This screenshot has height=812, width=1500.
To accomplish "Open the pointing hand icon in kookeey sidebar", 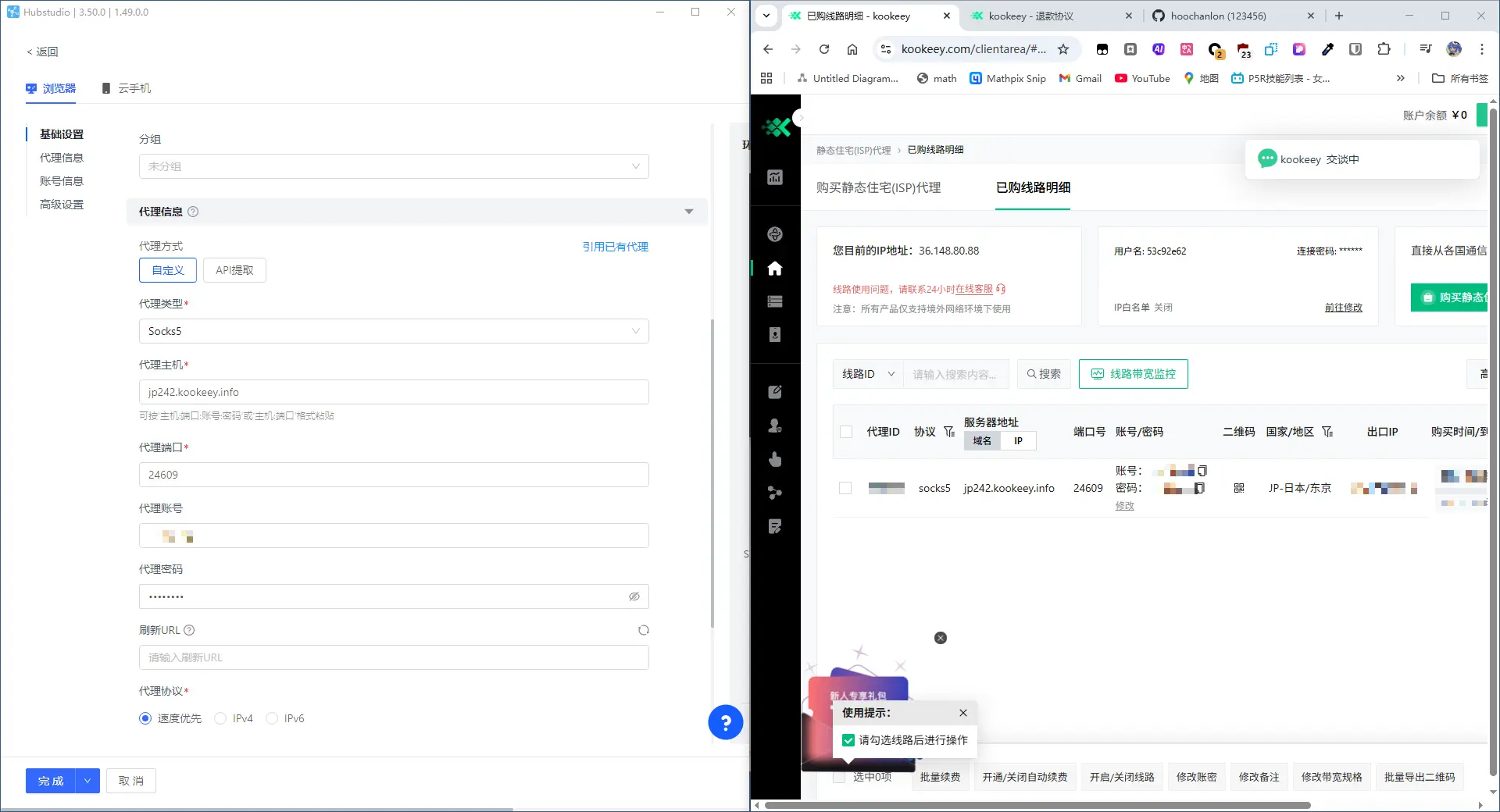I will (775, 459).
